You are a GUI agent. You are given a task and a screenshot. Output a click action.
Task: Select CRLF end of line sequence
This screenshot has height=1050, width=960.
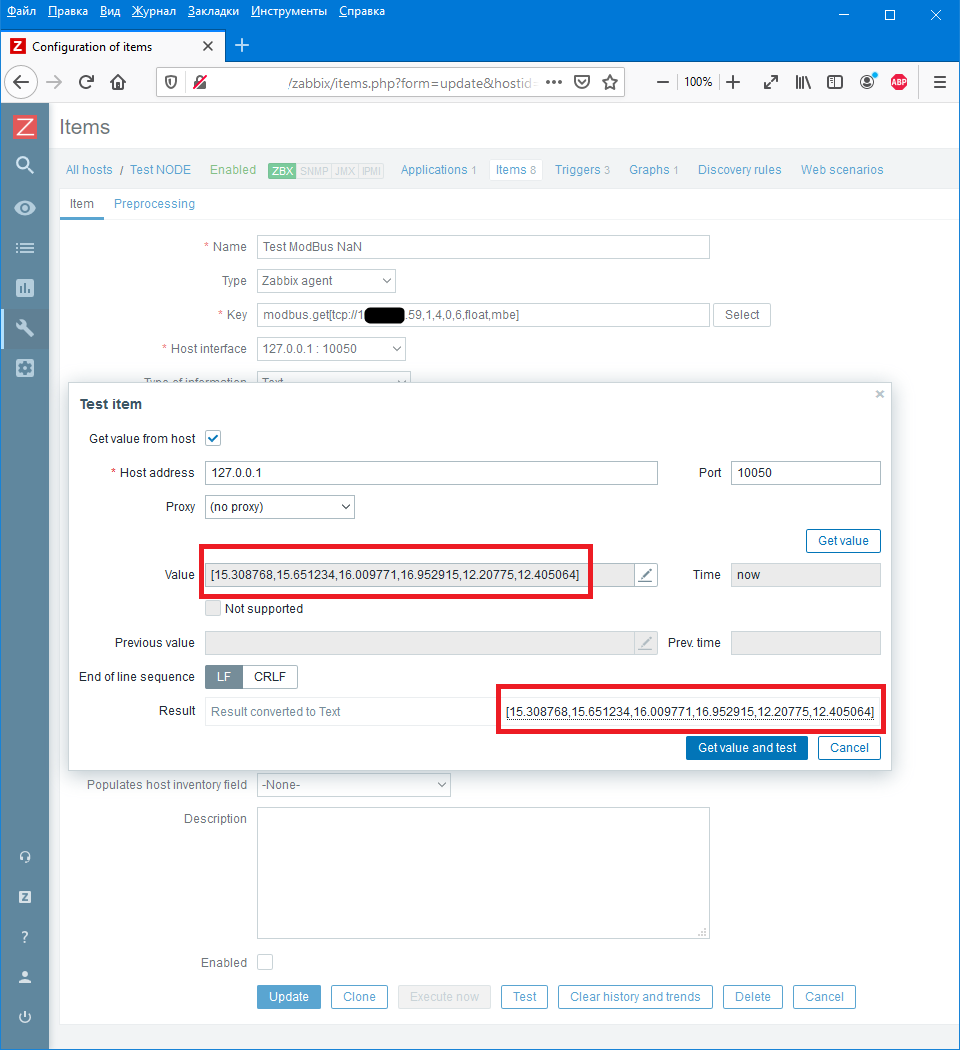click(270, 676)
